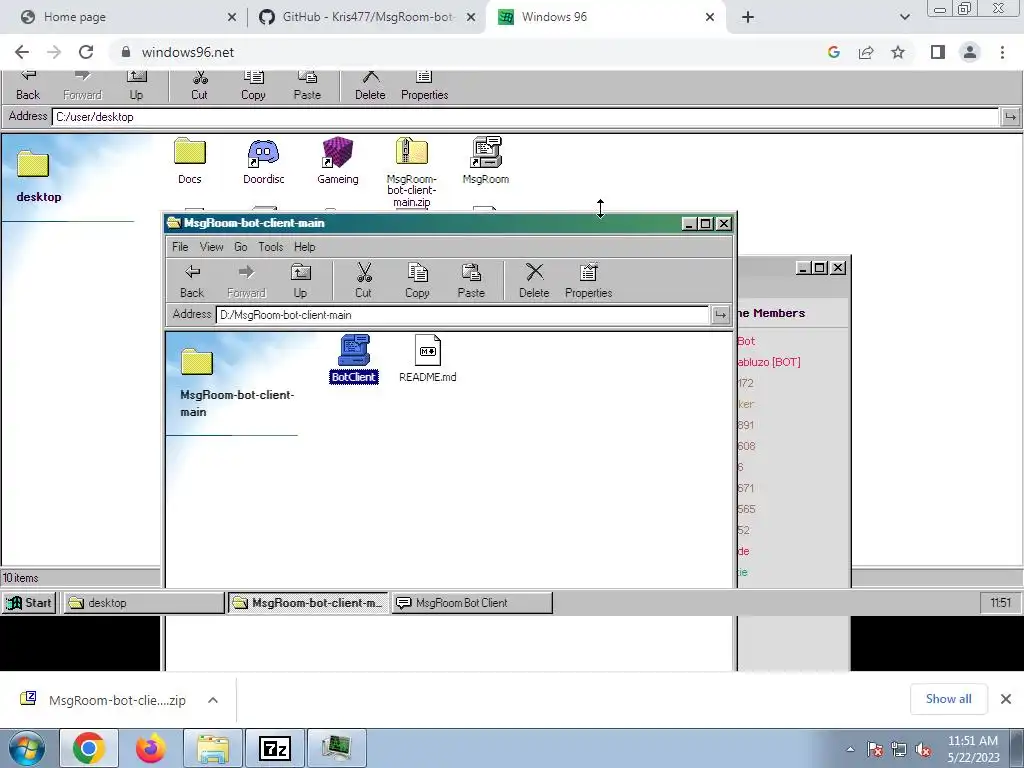Expand options for downloaded MsgRoom-bot-clie....zip
The image size is (1024, 768).
pos(213,700)
